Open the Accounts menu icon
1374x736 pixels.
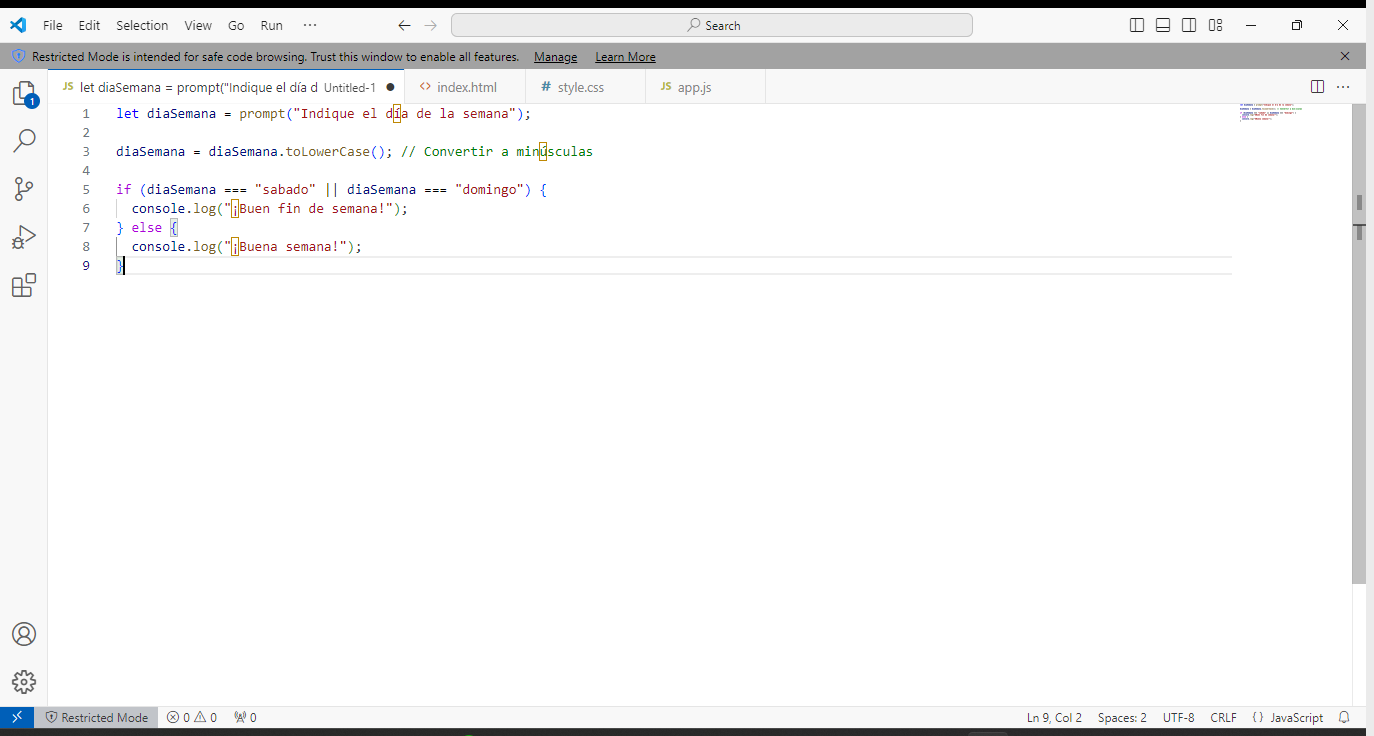24,634
